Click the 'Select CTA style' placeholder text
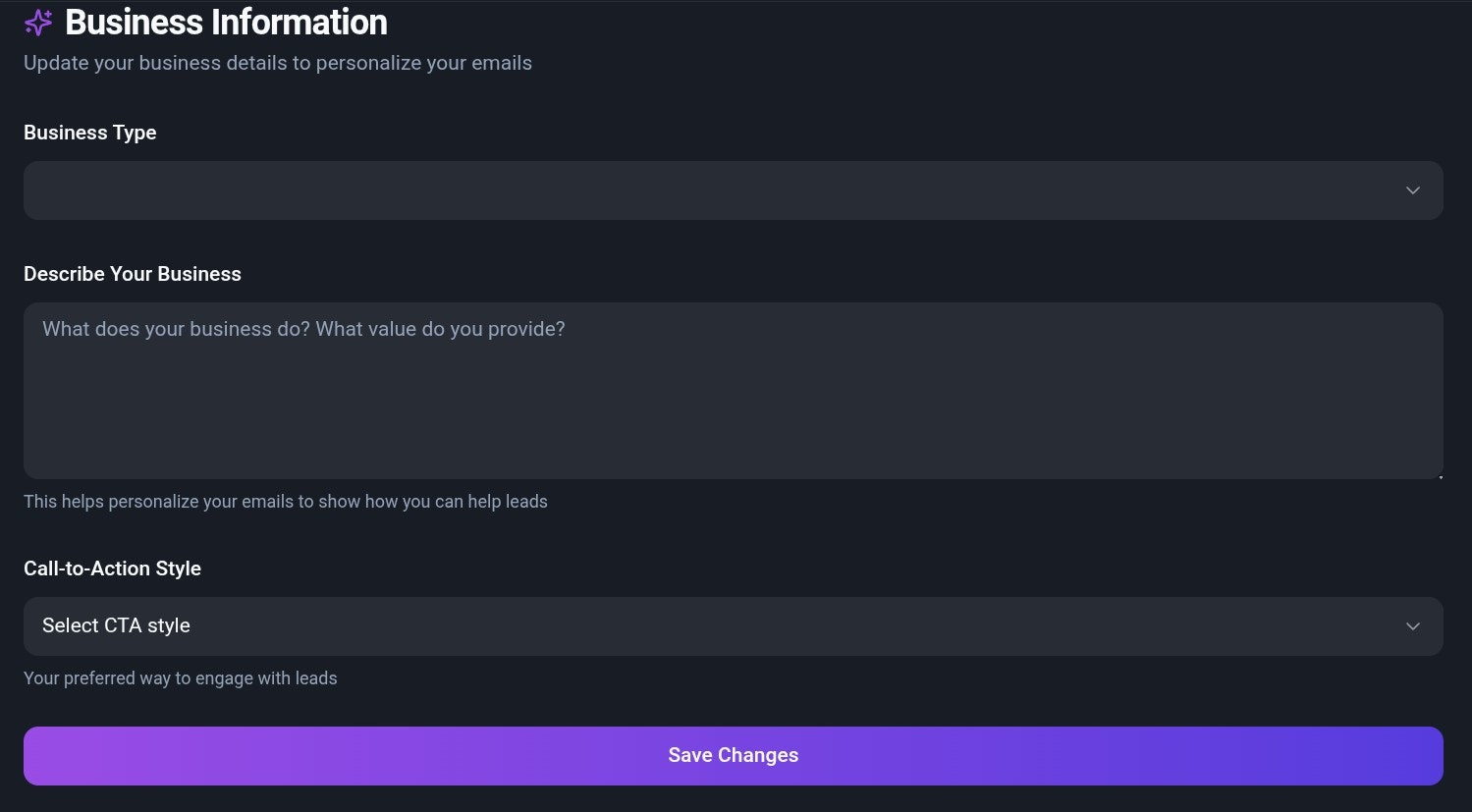 (x=116, y=625)
